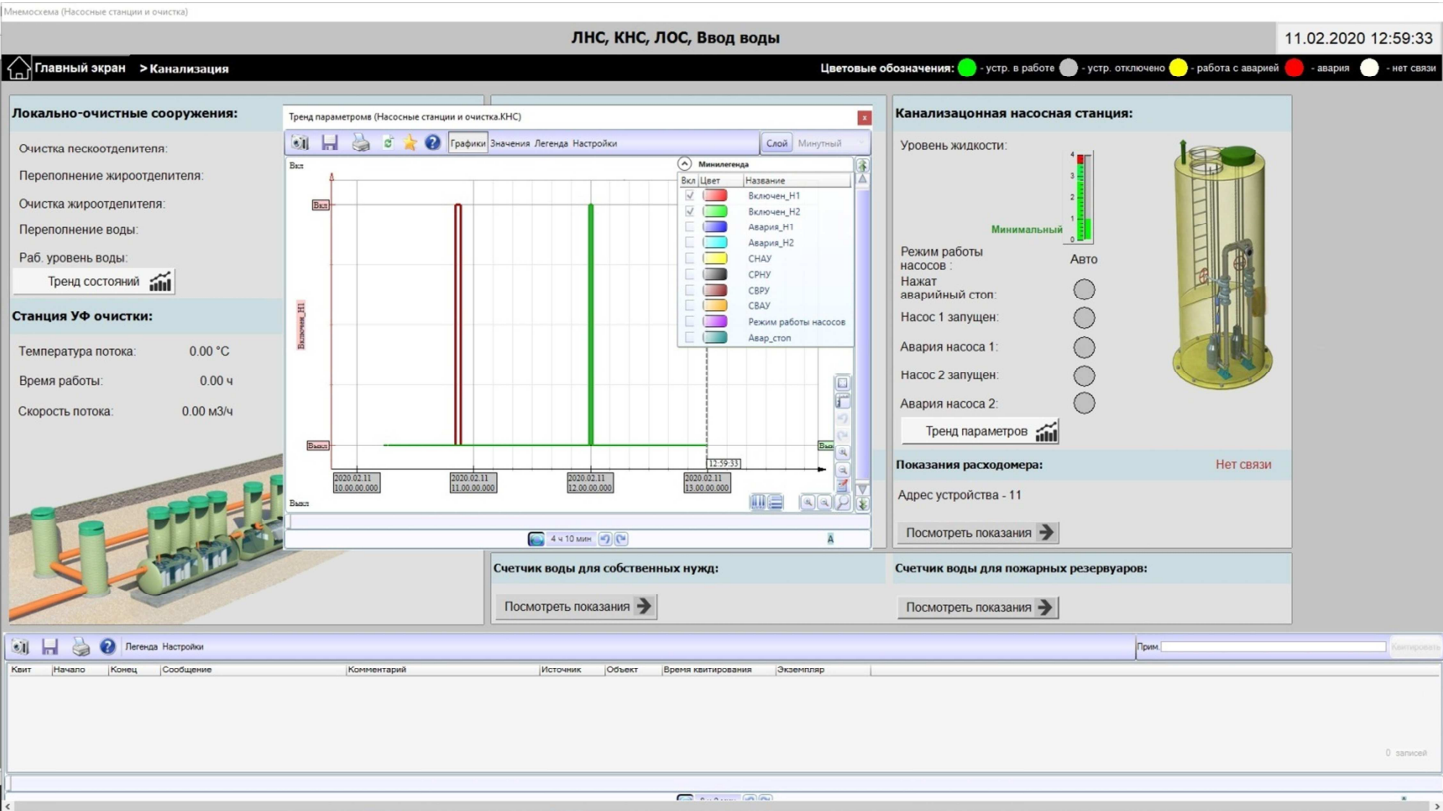Open the Настройки tab in trend window
This screenshot has height=811, width=1443.
(x=594, y=143)
